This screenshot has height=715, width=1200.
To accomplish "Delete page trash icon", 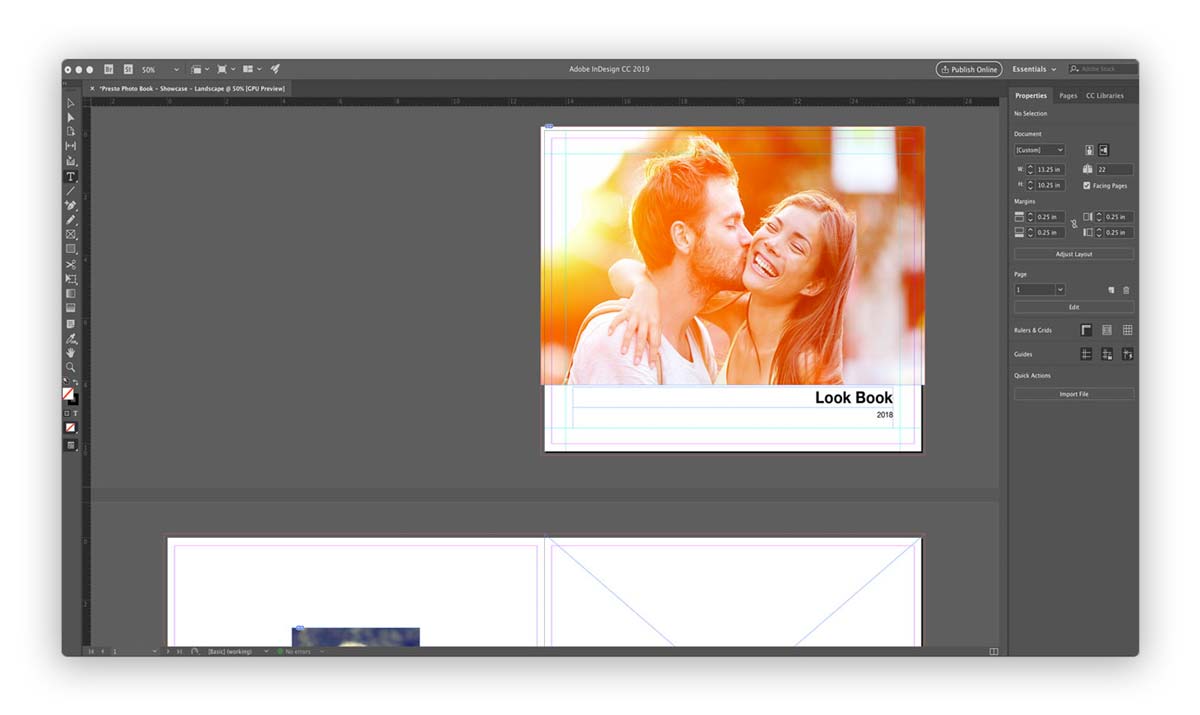I will 1126,290.
